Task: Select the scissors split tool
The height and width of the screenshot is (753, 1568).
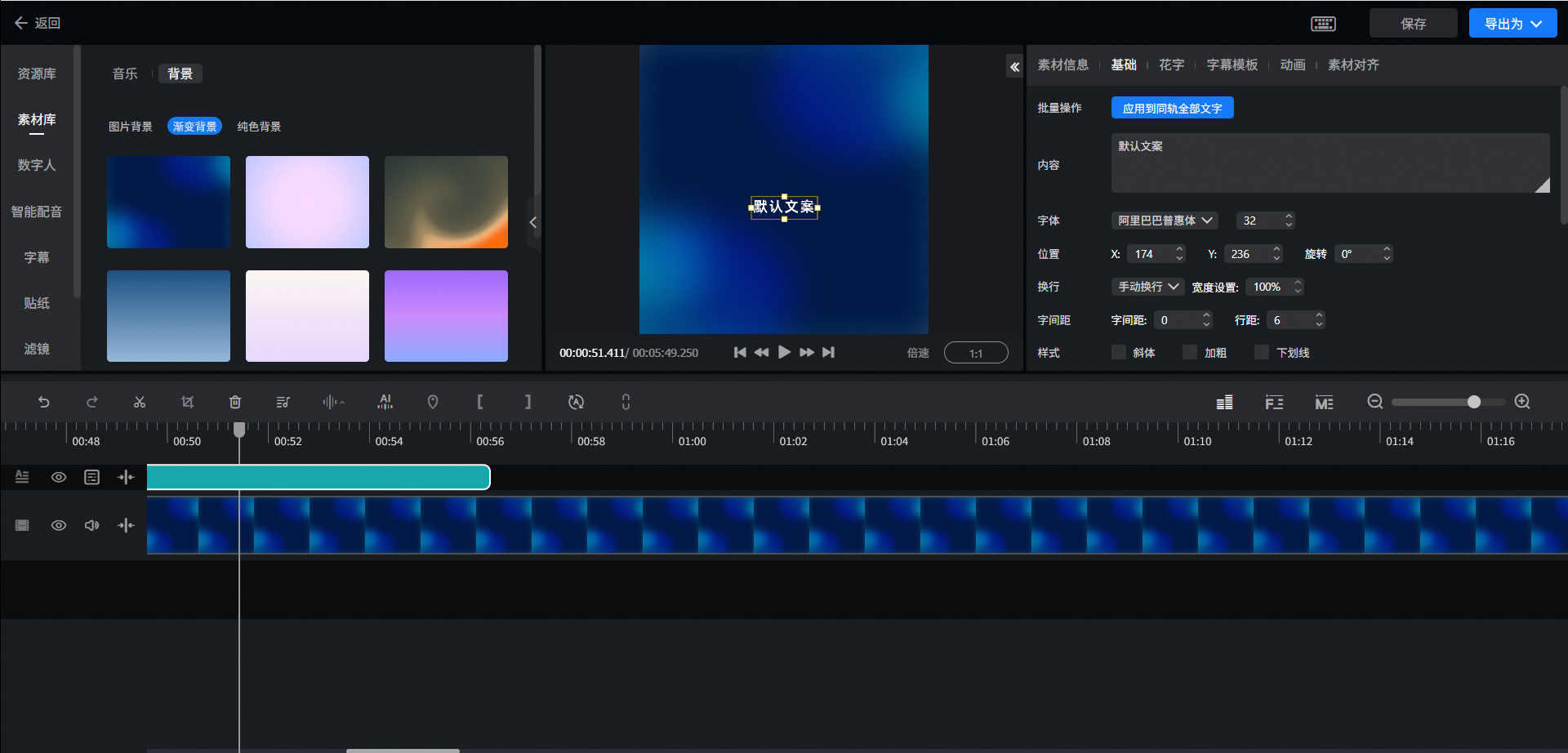Action: [x=140, y=402]
